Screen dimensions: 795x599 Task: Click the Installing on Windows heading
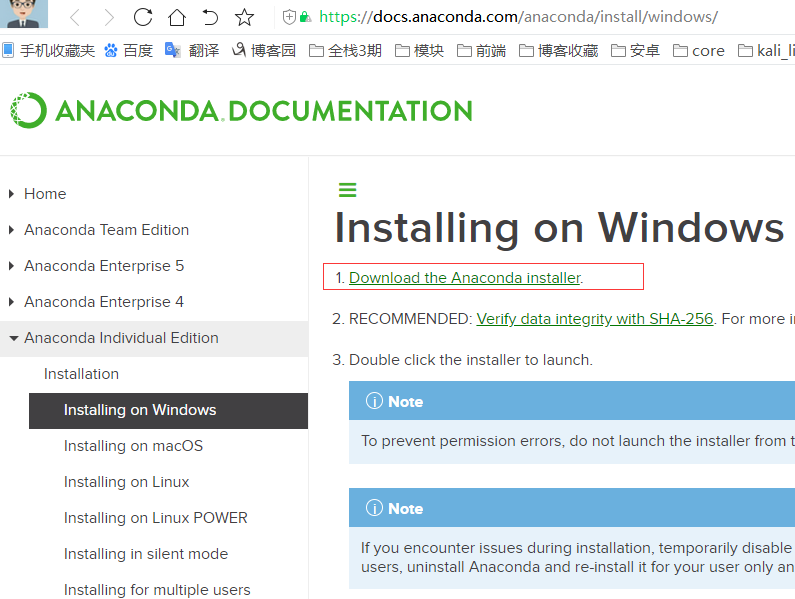click(559, 228)
